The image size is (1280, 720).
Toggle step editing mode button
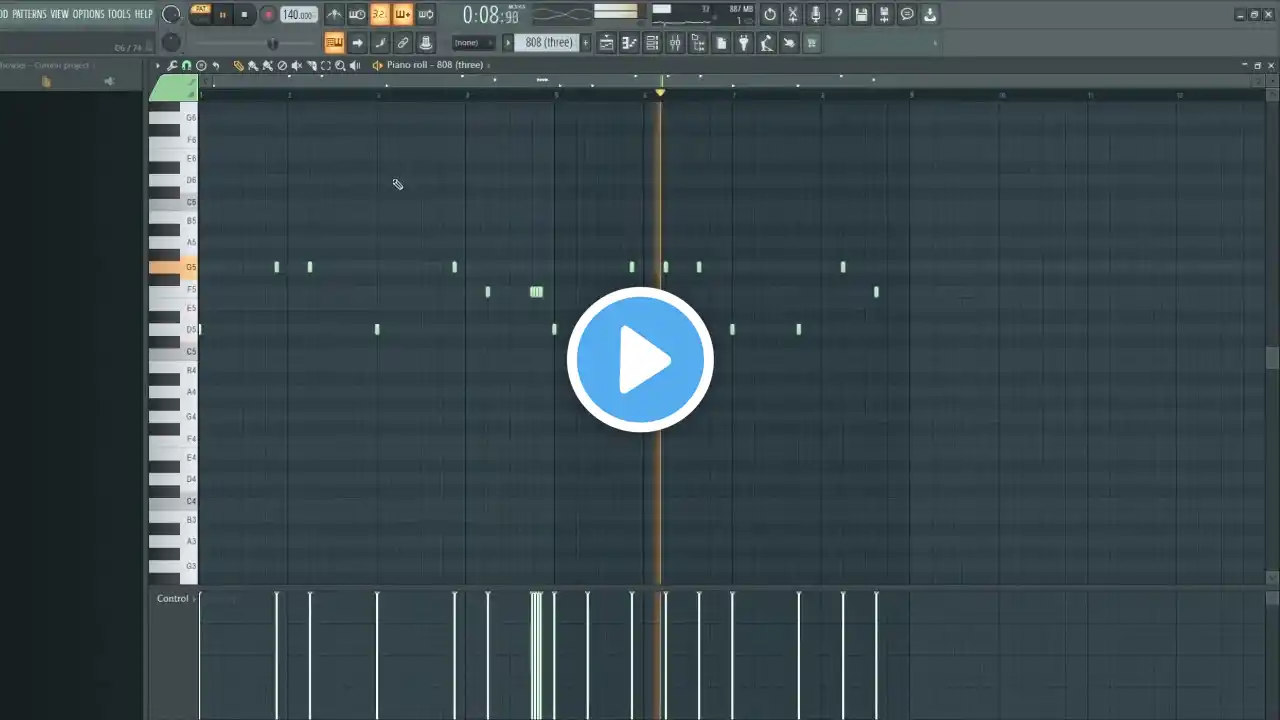[380, 43]
